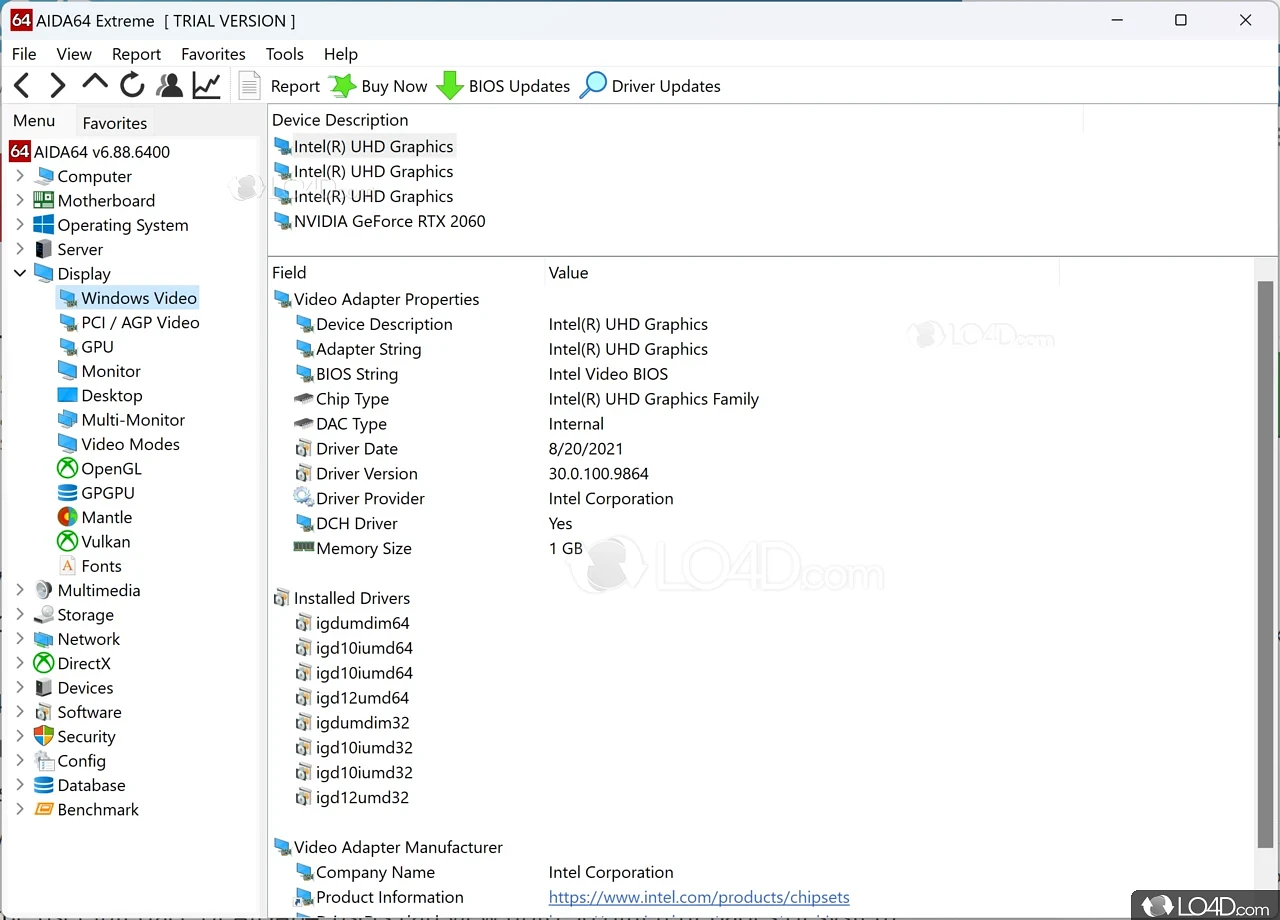This screenshot has width=1280, height=920.
Task: Click Buy Now in the toolbar
Action: 379,86
